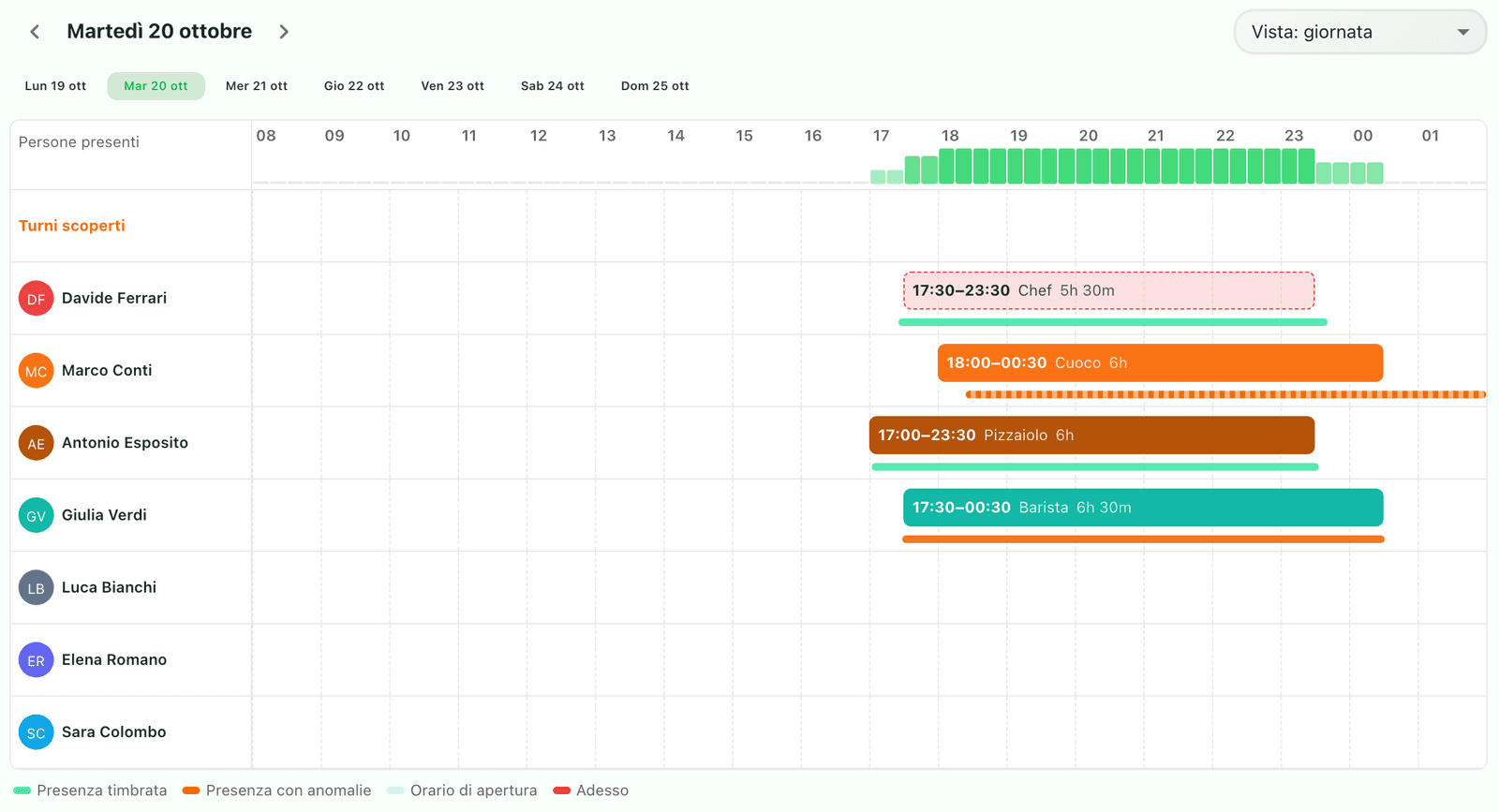The width and height of the screenshot is (1499, 812).
Task: Click Giulia Verdi's orange anomaly attendance bar
Action: (1143, 539)
